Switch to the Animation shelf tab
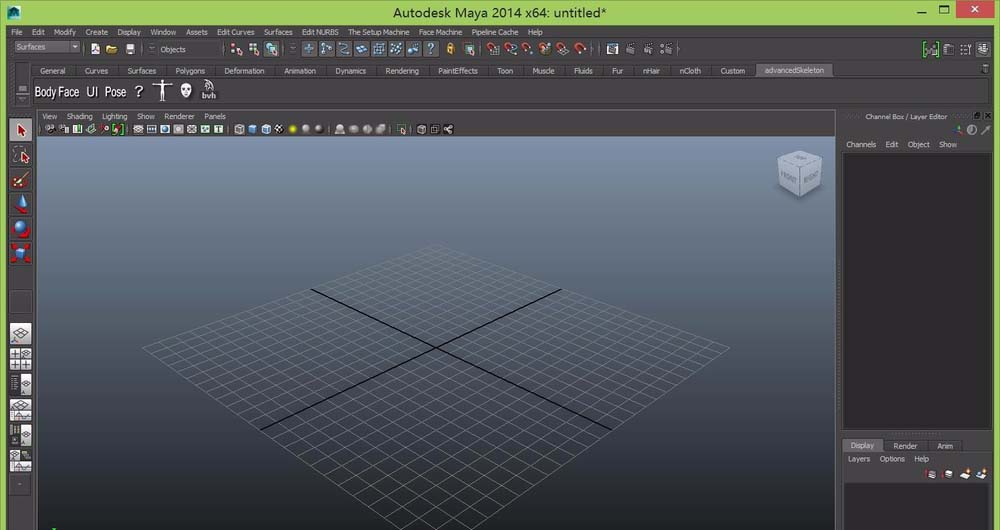1000x530 pixels. pyautogui.click(x=300, y=71)
